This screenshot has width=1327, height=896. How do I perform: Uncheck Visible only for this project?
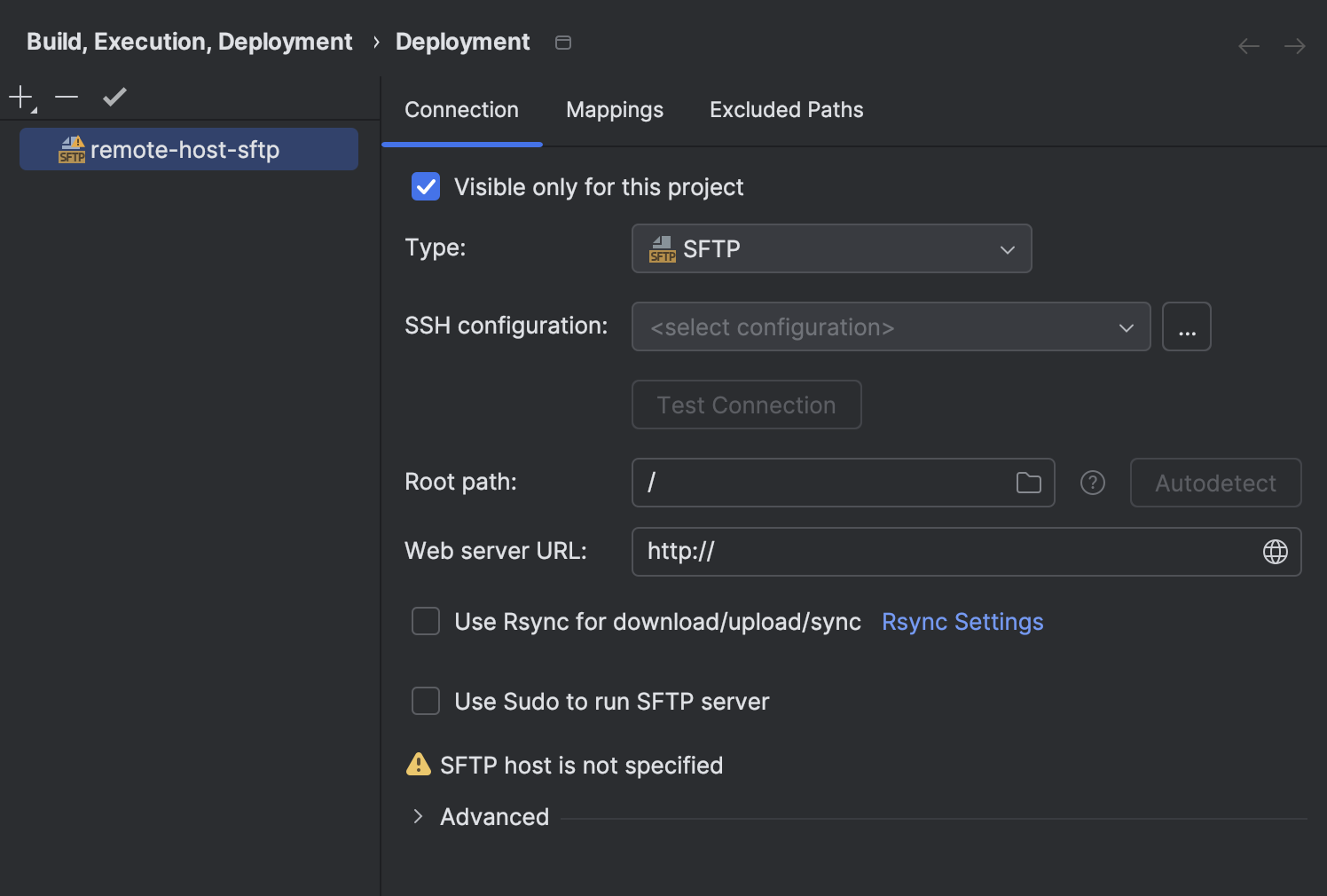426,186
